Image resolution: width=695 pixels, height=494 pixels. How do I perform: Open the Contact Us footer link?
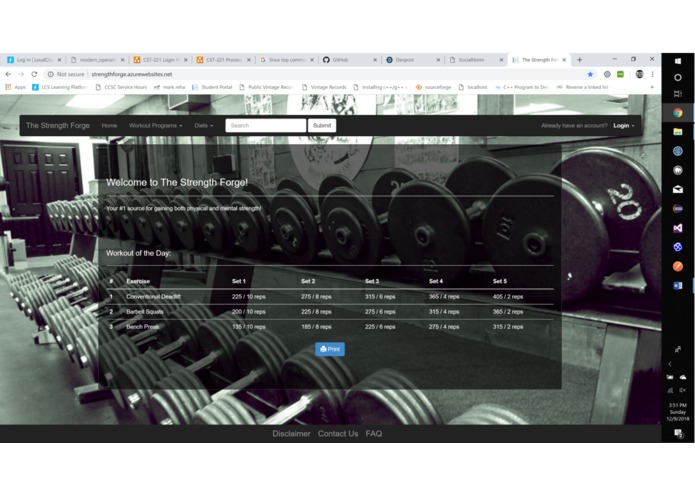(x=338, y=434)
